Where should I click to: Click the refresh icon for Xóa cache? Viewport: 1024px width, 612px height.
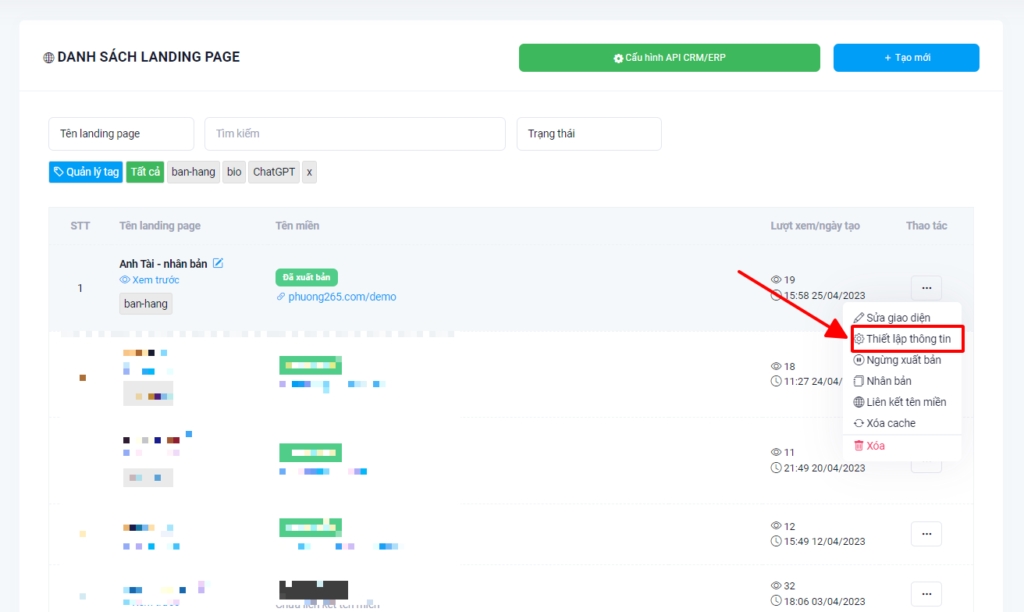click(859, 424)
